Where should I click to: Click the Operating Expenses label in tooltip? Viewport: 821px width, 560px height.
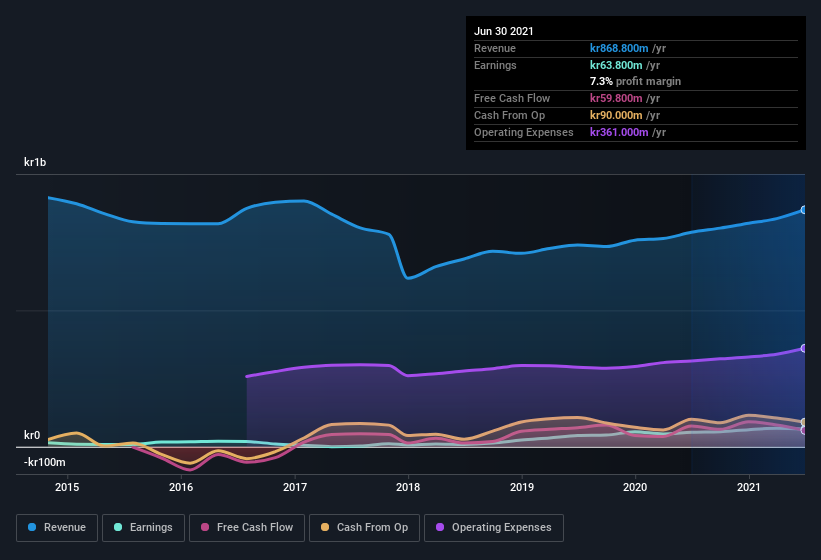coord(524,132)
